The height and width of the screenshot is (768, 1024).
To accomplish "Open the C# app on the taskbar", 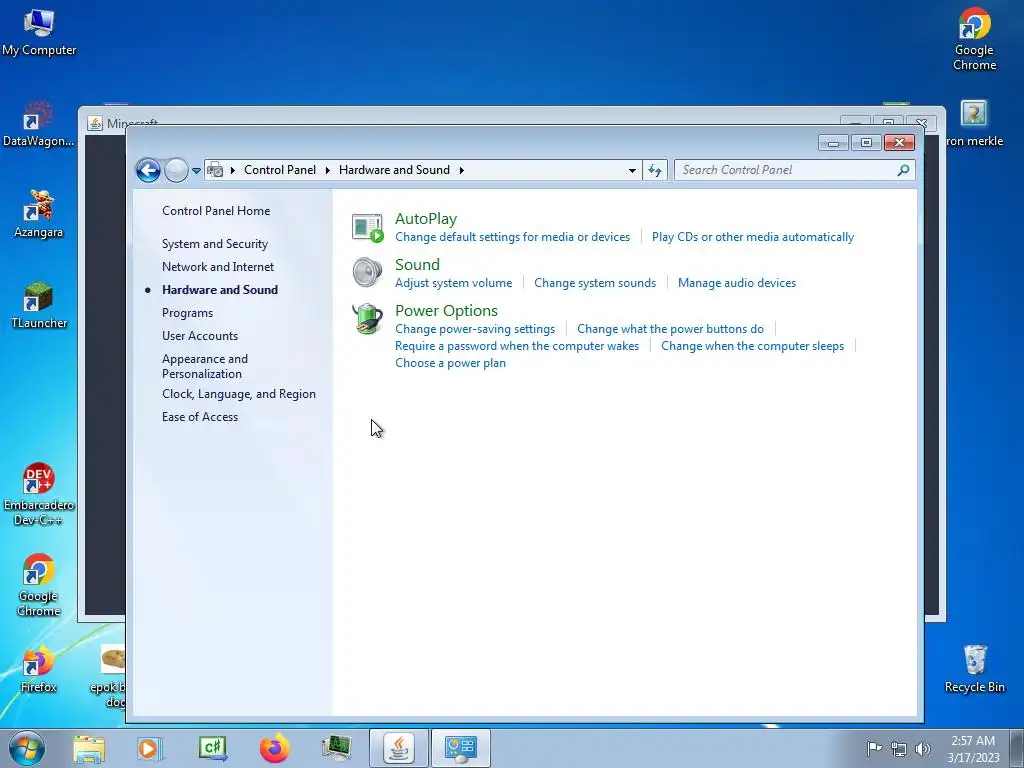I will (x=213, y=748).
